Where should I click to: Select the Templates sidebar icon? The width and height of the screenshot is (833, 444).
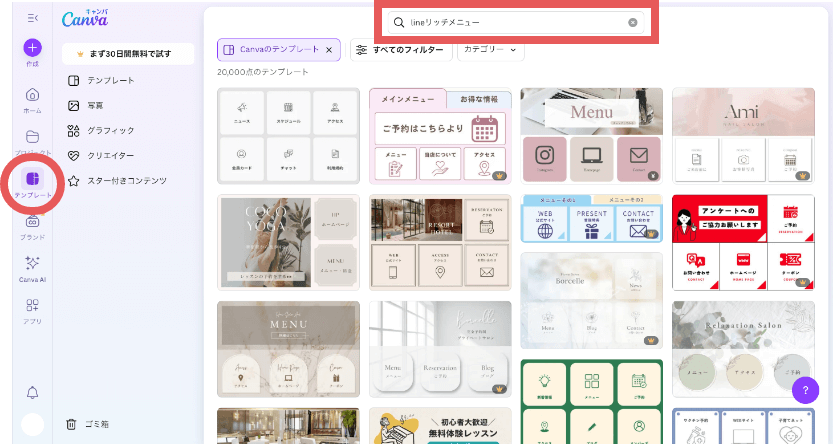click(33, 180)
